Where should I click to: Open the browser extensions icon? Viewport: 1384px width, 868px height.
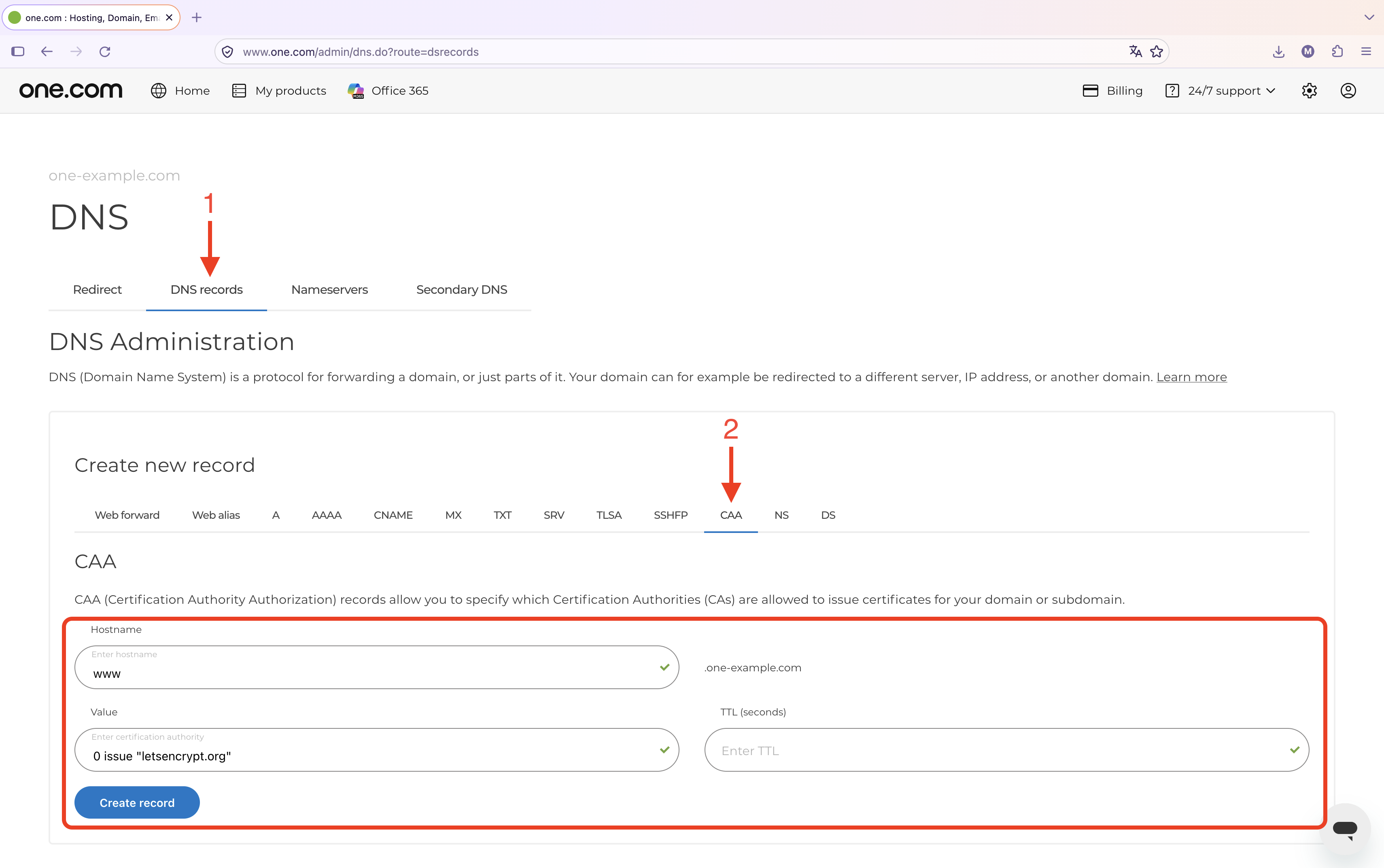coord(1337,52)
